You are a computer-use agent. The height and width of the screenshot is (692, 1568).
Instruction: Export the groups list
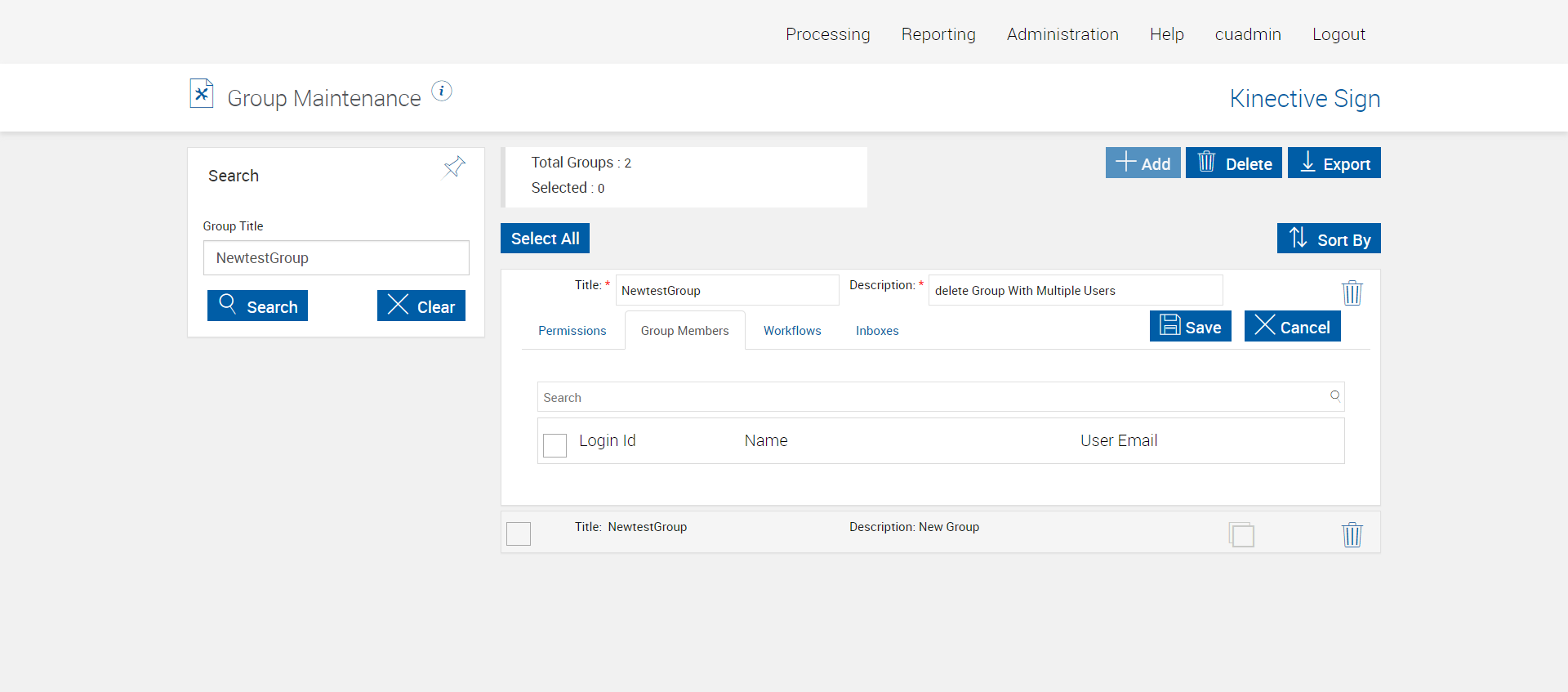coord(1334,163)
